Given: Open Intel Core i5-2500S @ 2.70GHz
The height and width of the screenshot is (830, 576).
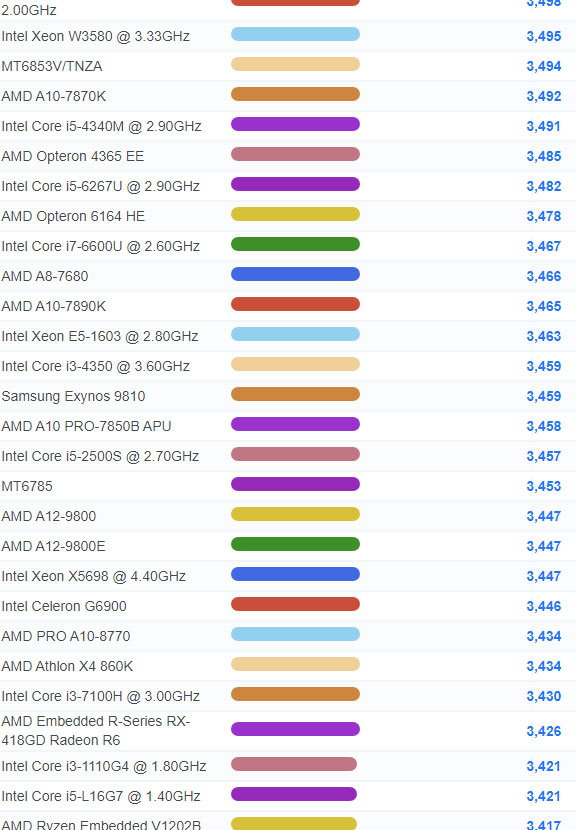Looking at the screenshot, I should click(100, 456).
